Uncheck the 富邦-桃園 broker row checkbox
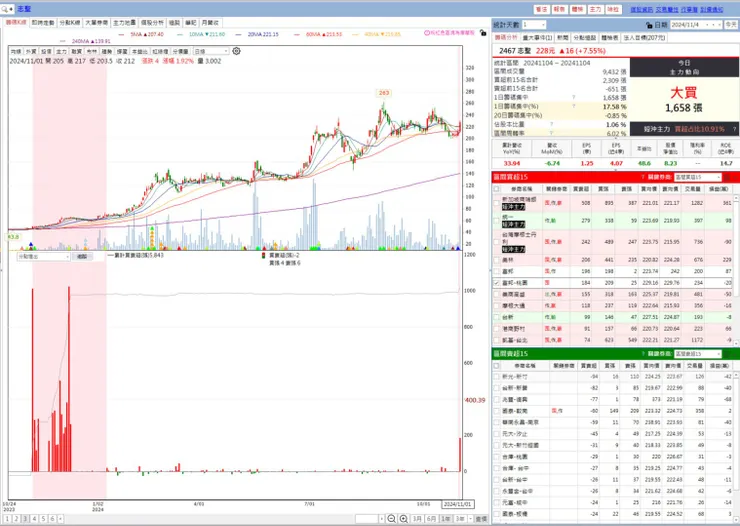 (x=496, y=283)
